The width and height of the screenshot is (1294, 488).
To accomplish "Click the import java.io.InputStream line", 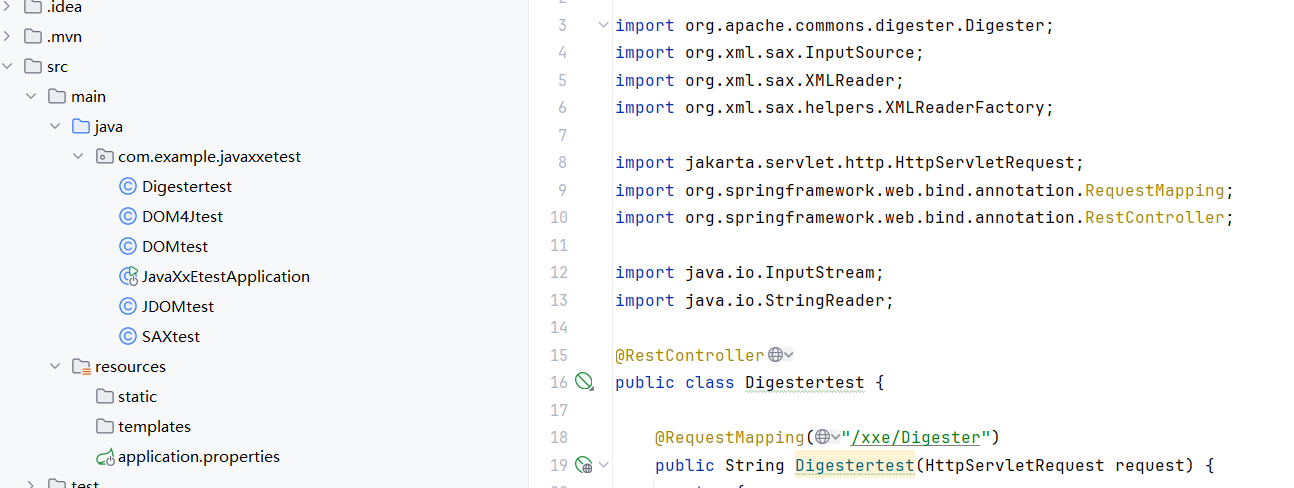I will [x=750, y=272].
